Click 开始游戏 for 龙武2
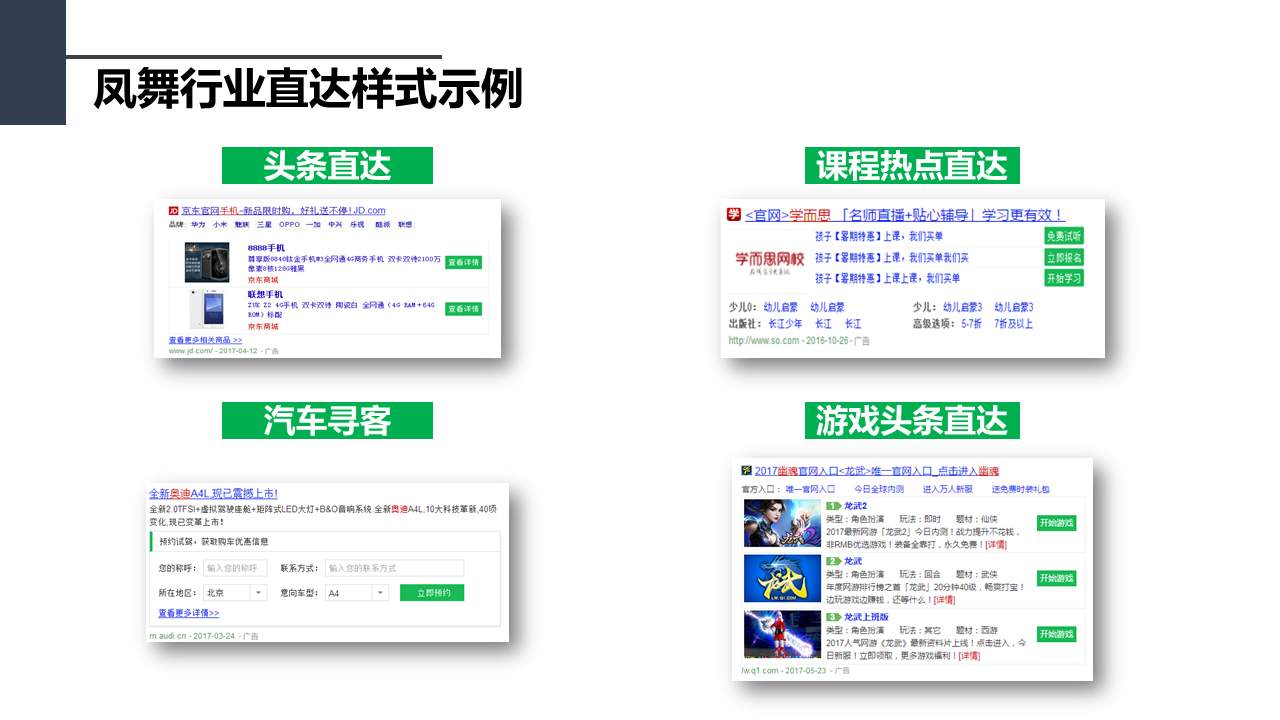 point(1056,523)
